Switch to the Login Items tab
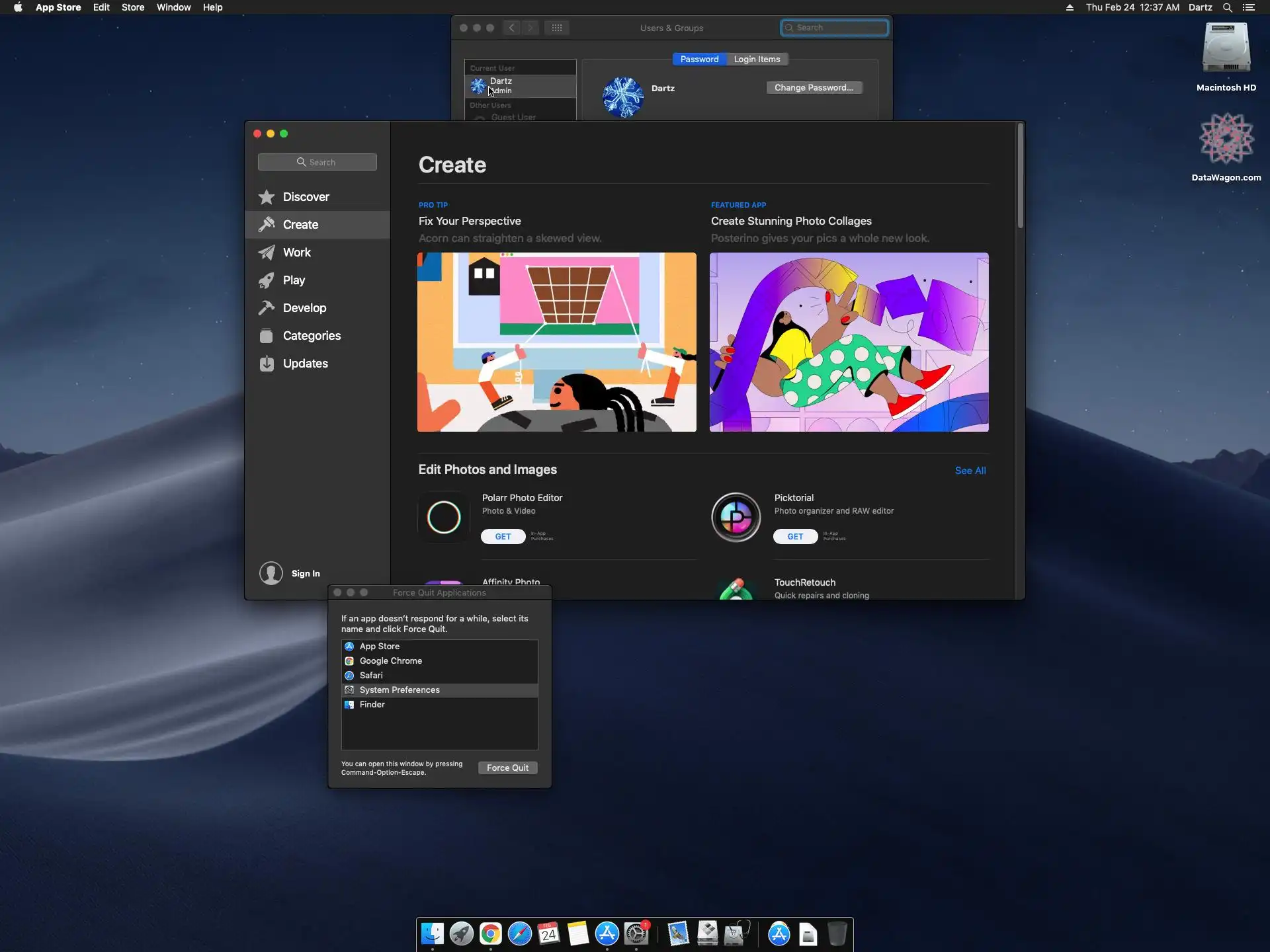The width and height of the screenshot is (1270, 952). (757, 59)
